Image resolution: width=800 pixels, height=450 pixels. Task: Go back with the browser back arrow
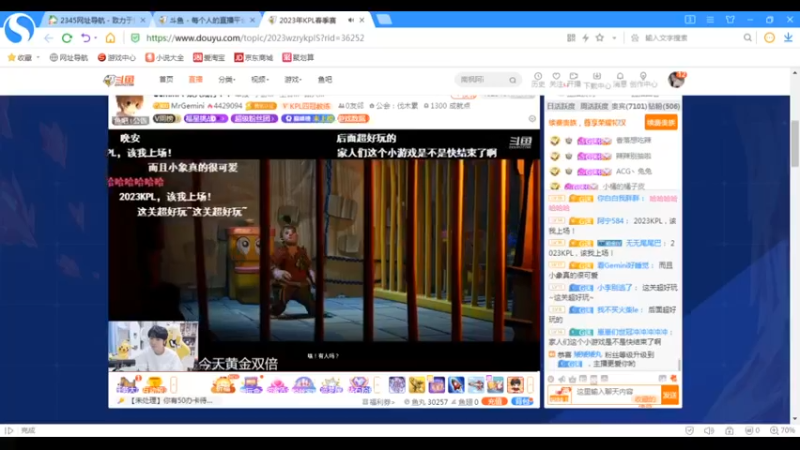point(48,38)
